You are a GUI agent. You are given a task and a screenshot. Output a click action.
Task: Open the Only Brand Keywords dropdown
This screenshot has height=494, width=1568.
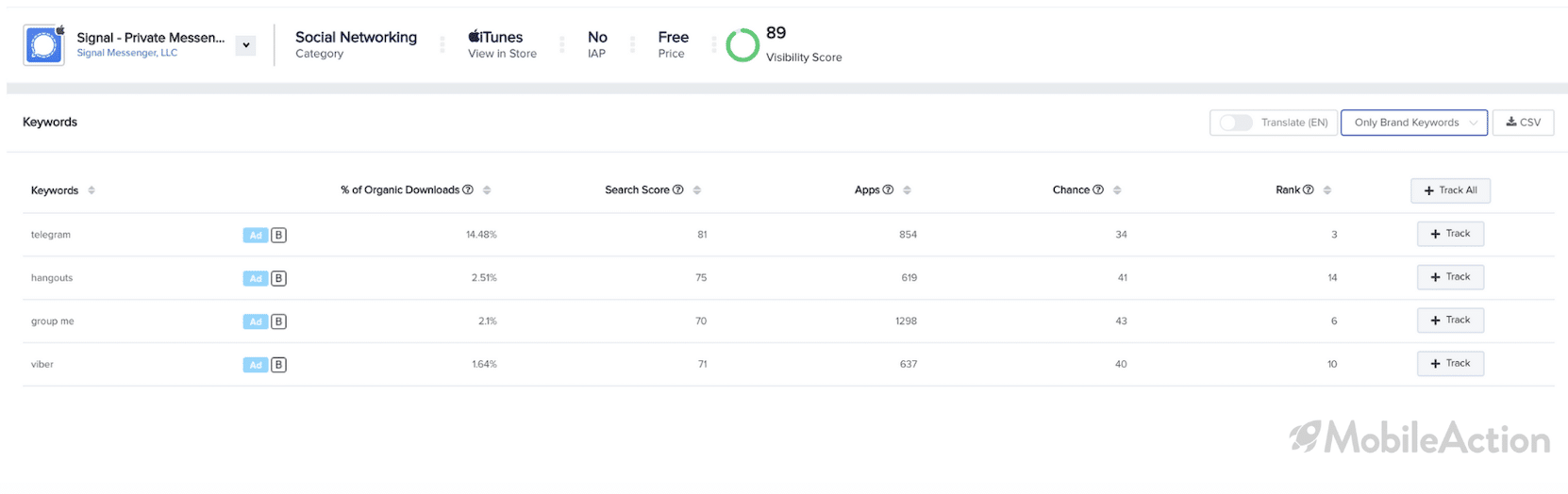(1414, 123)
